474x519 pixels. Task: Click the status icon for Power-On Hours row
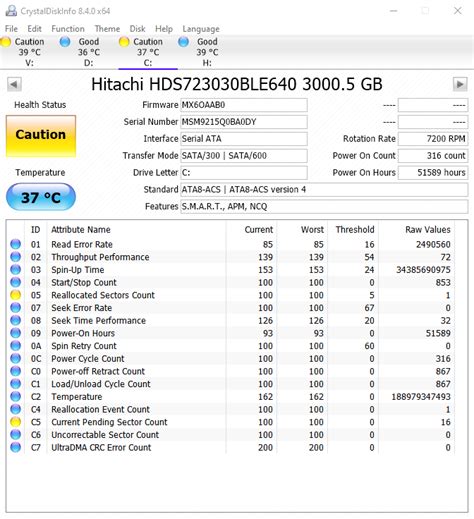[15, 333]
